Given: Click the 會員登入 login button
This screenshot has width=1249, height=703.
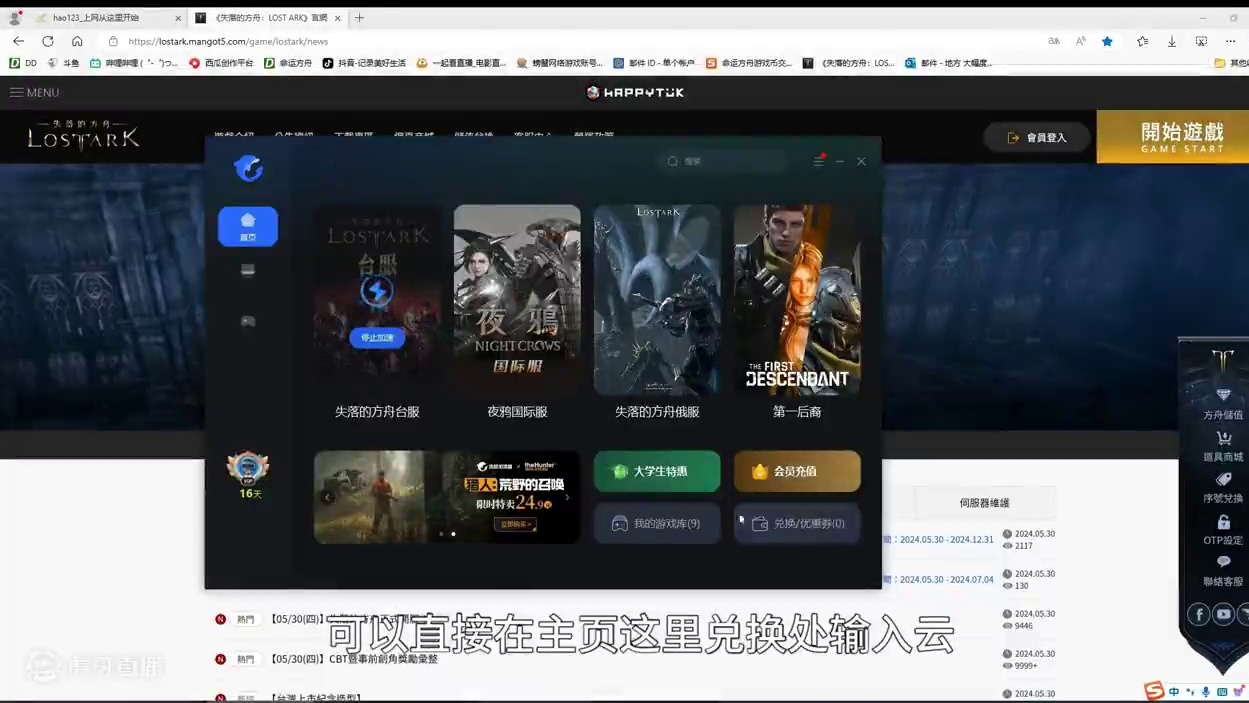Looking at the screenshot, I should (x=1037, y=138).
